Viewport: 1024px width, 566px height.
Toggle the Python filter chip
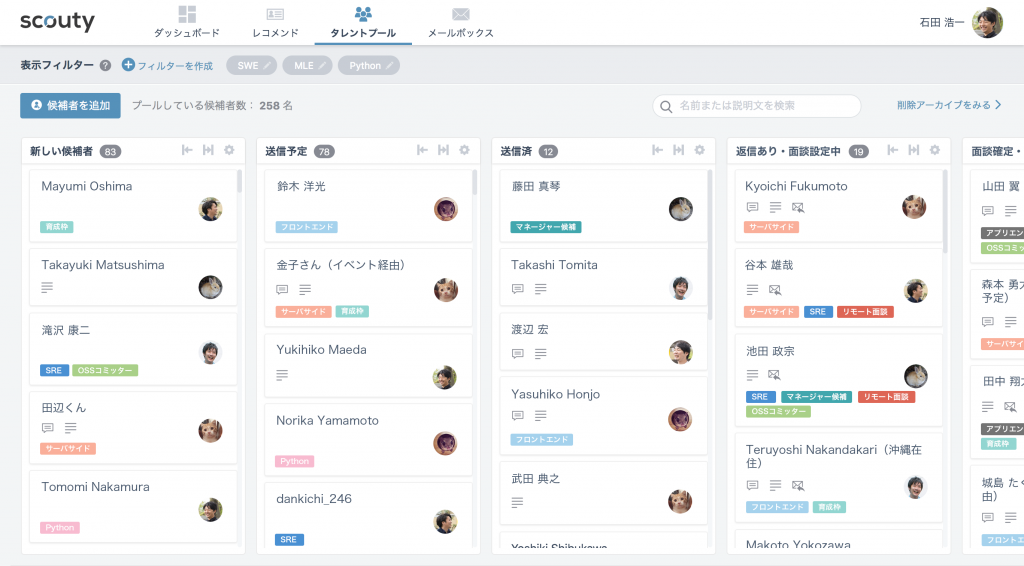[x=370, y=65]
